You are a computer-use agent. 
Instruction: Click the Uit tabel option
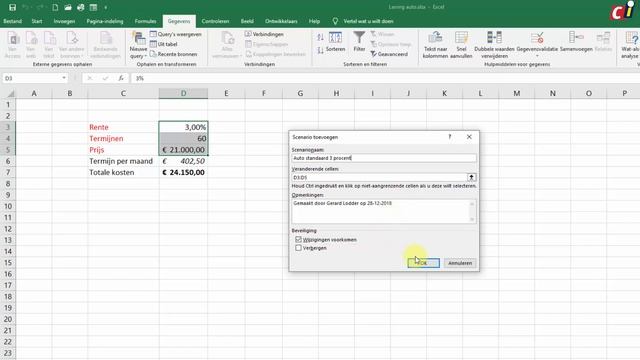(163, 44)
